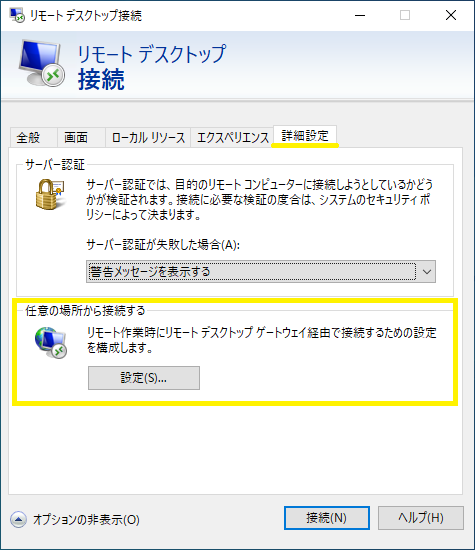This screenshot has width=475, height=550.
Task: Click the padlock server authentication icon
Action: coord(50,194)
